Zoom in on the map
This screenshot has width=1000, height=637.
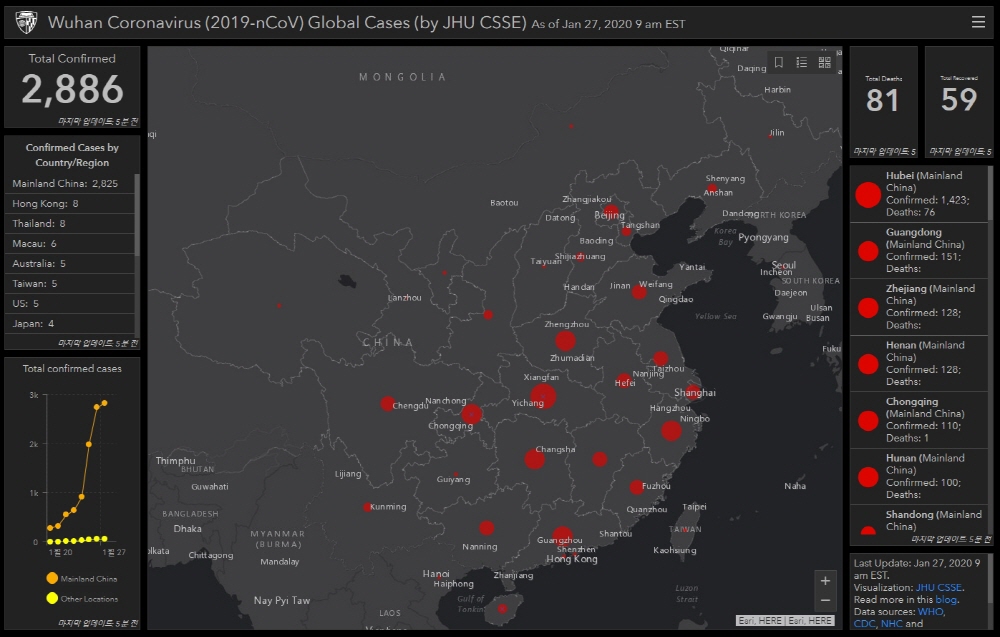pyautogui.click(x=825, y=581)
